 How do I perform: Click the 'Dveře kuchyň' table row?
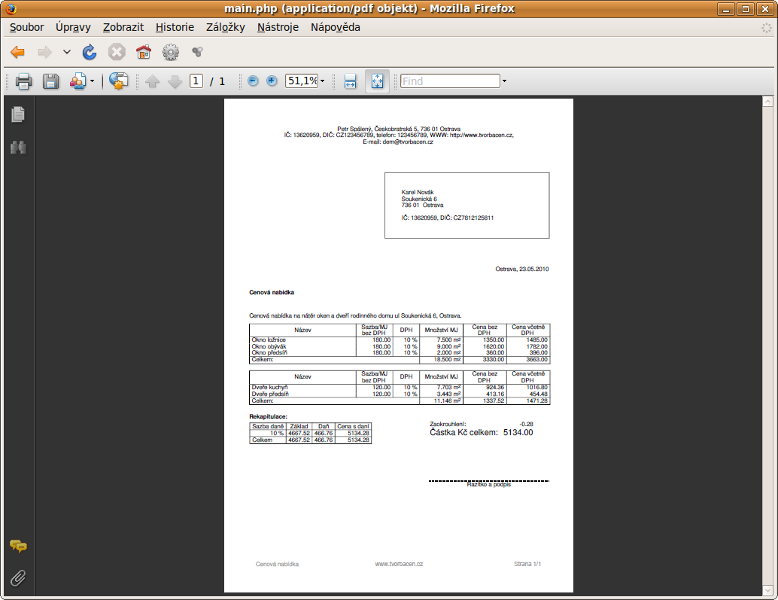(399, 387)
